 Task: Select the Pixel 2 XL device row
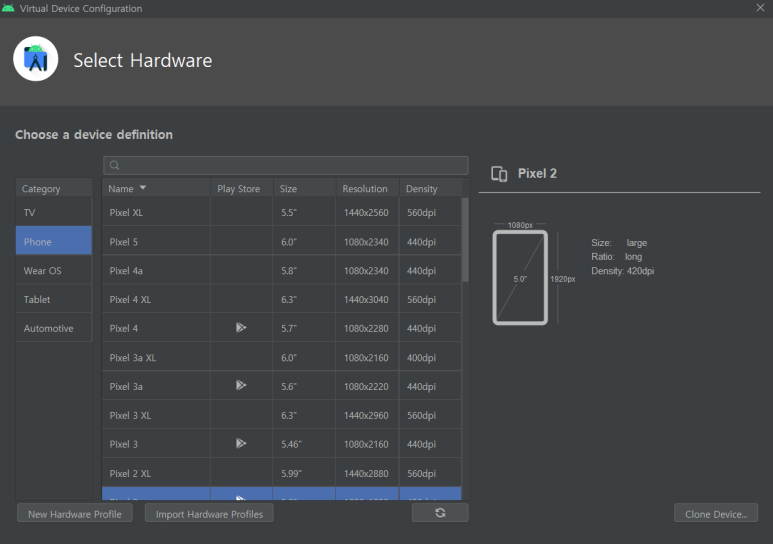pyautogui.click(x=281, y=473)
